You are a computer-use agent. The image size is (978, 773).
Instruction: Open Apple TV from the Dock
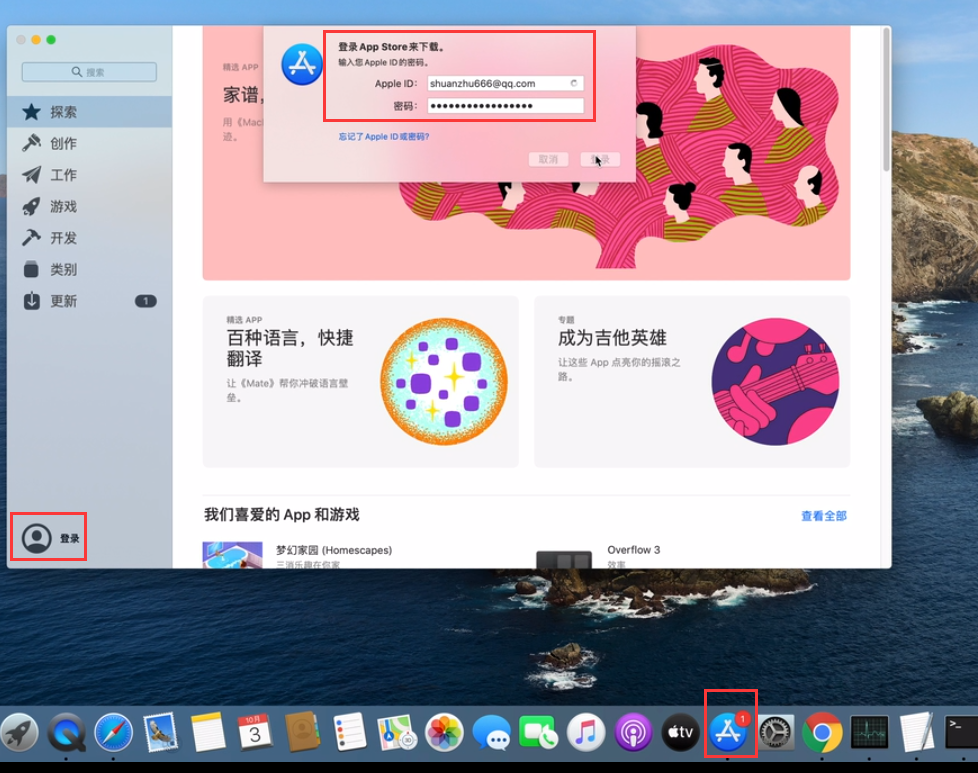point(680,732)
